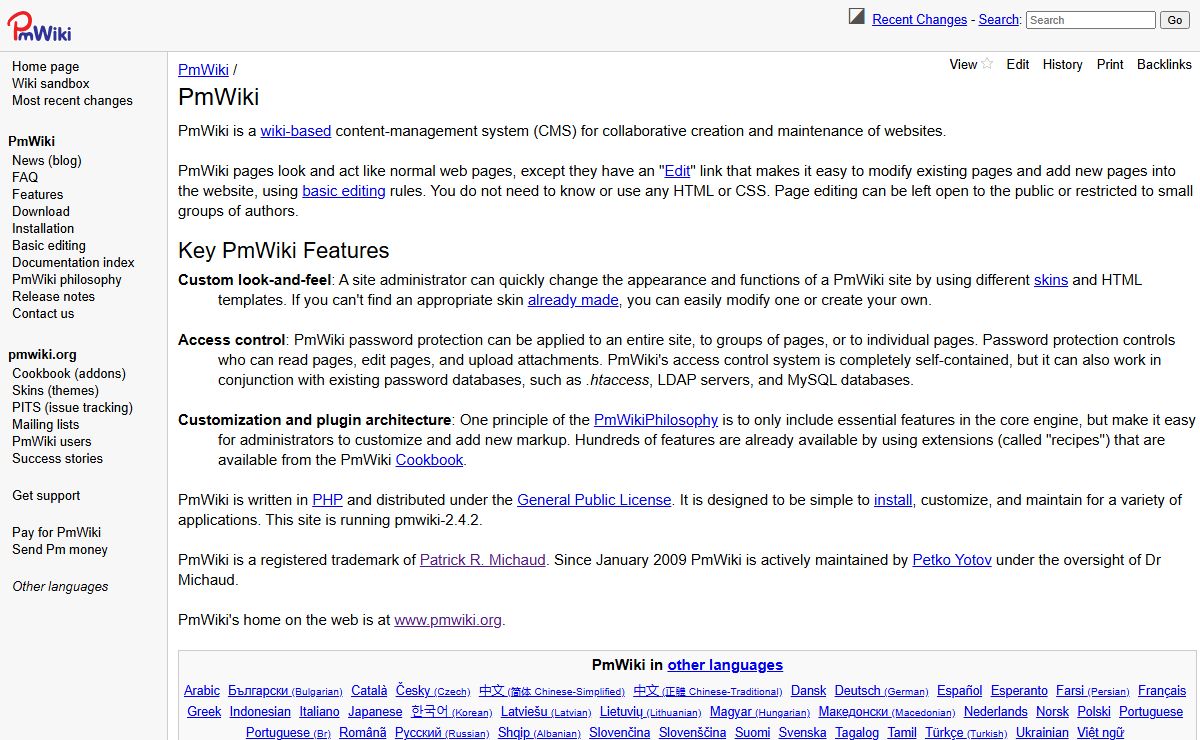Choose the Polski language link
The image size is (1200, 740).
[1094, 712]
